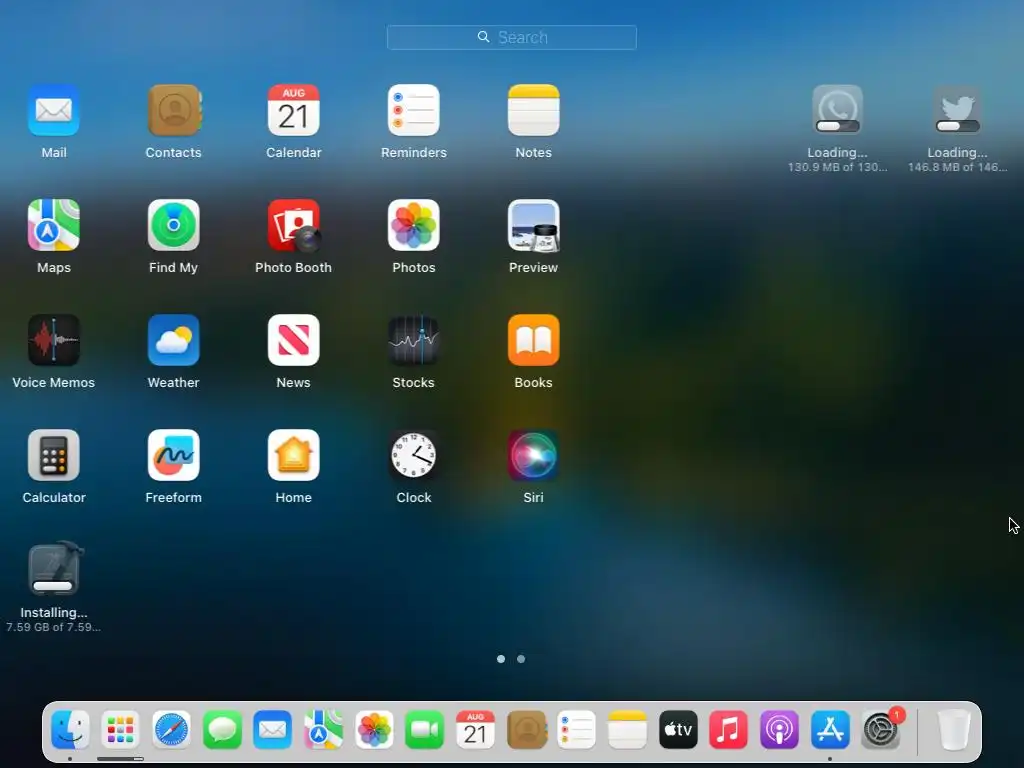Screen dimensions: 1024x768
Task: Open Finder from the Dock
Action: (70, 729)
